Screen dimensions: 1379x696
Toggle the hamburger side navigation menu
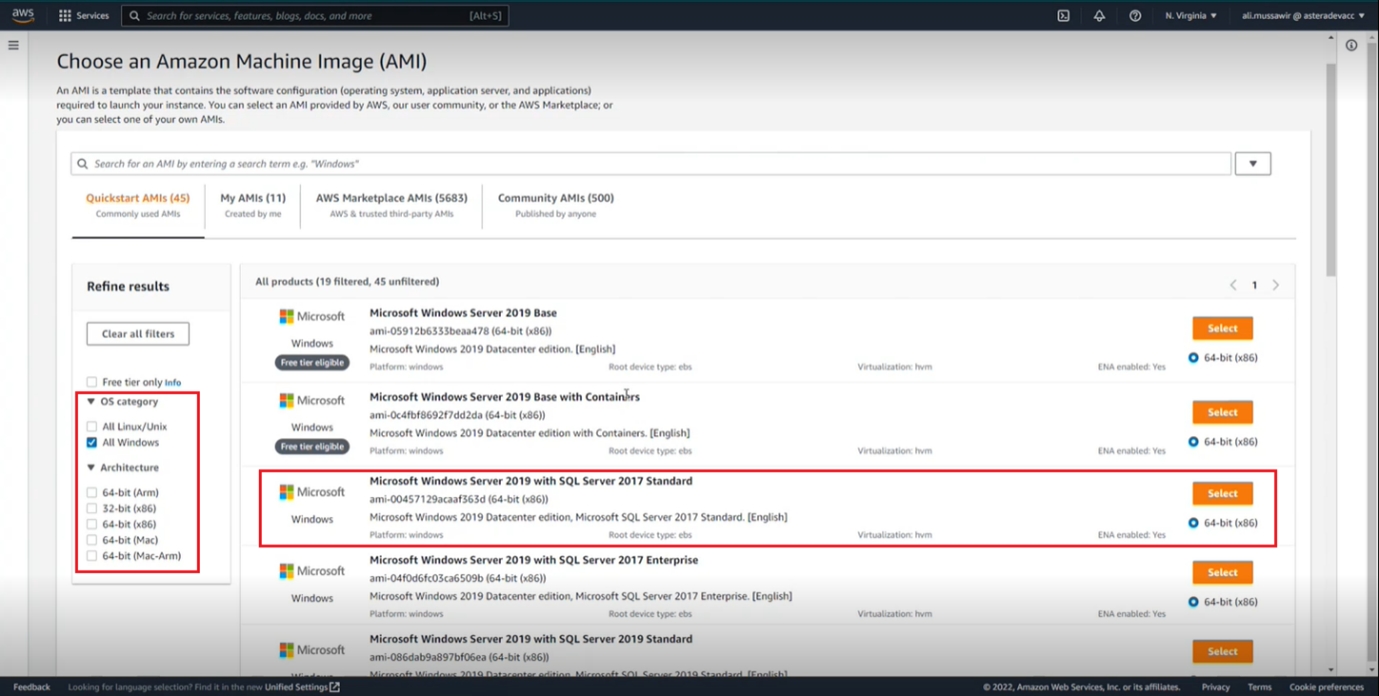(13, 45)
